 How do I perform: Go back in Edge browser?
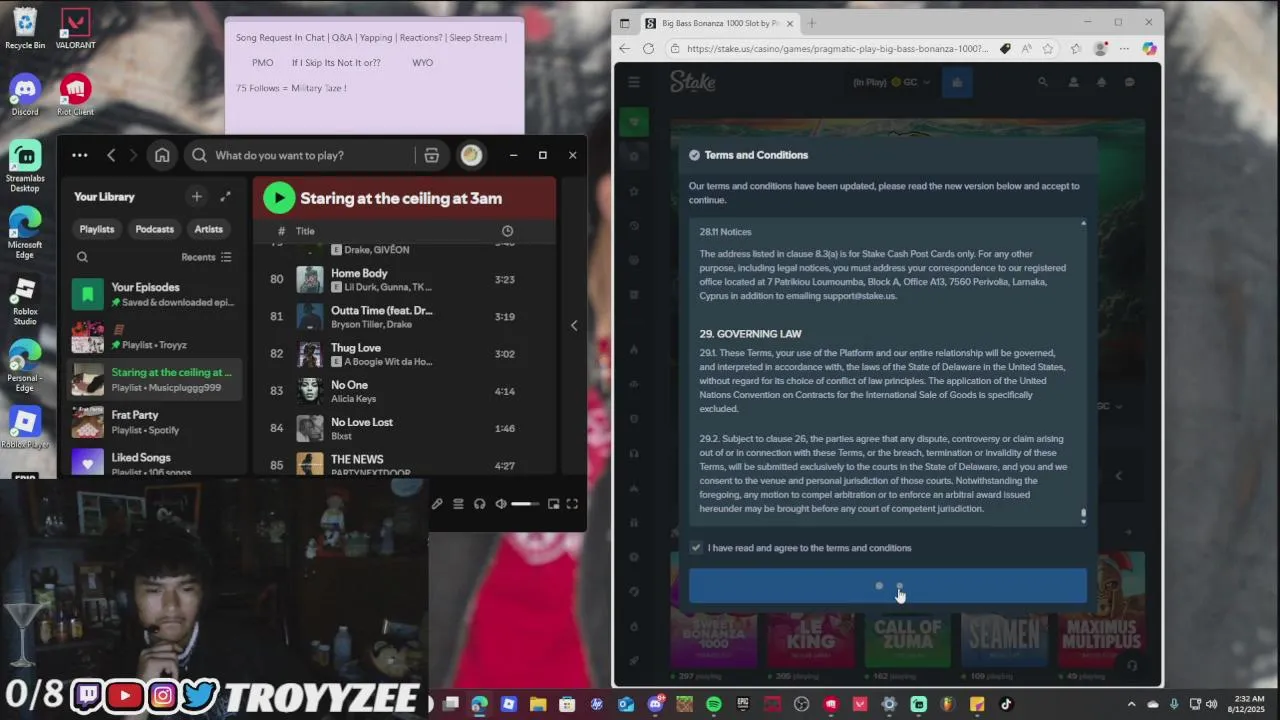(x=625, y=48)
